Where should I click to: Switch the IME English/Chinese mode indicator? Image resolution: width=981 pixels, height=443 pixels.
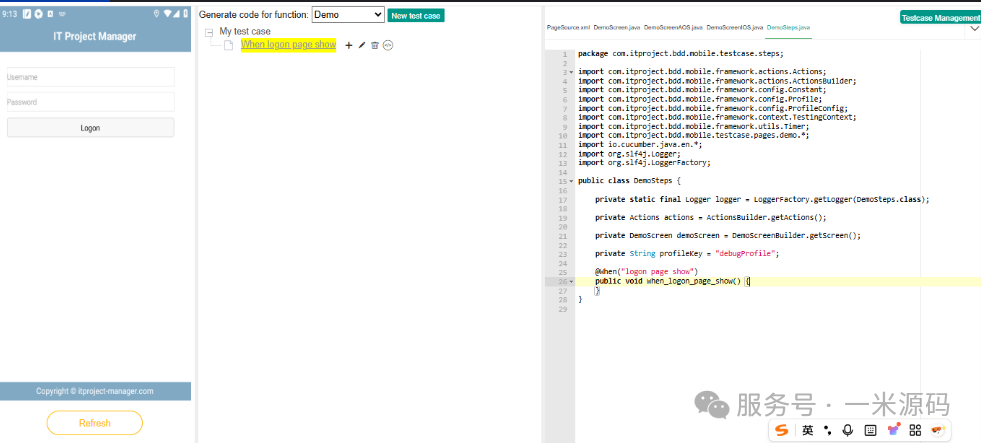point(808,430)
